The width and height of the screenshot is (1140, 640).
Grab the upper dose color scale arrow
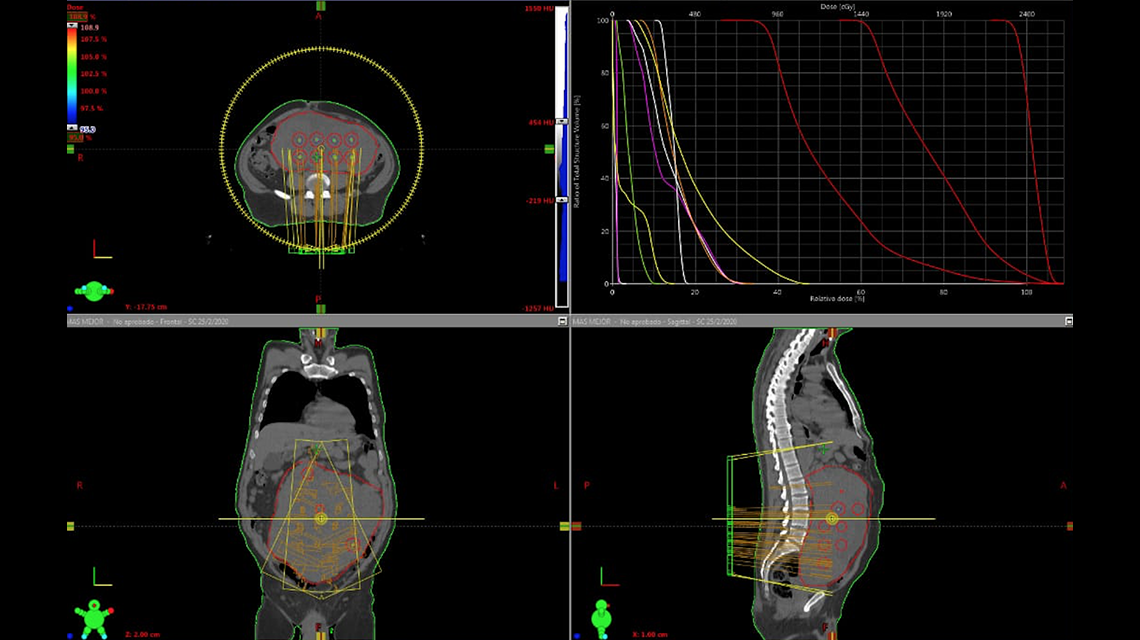click(x=71, y=26)
